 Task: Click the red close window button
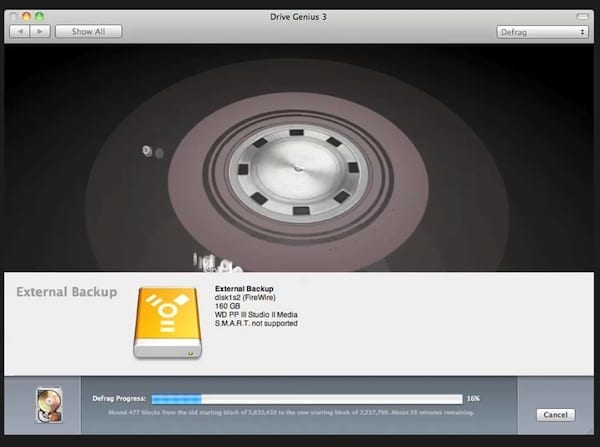coord(14,15)
